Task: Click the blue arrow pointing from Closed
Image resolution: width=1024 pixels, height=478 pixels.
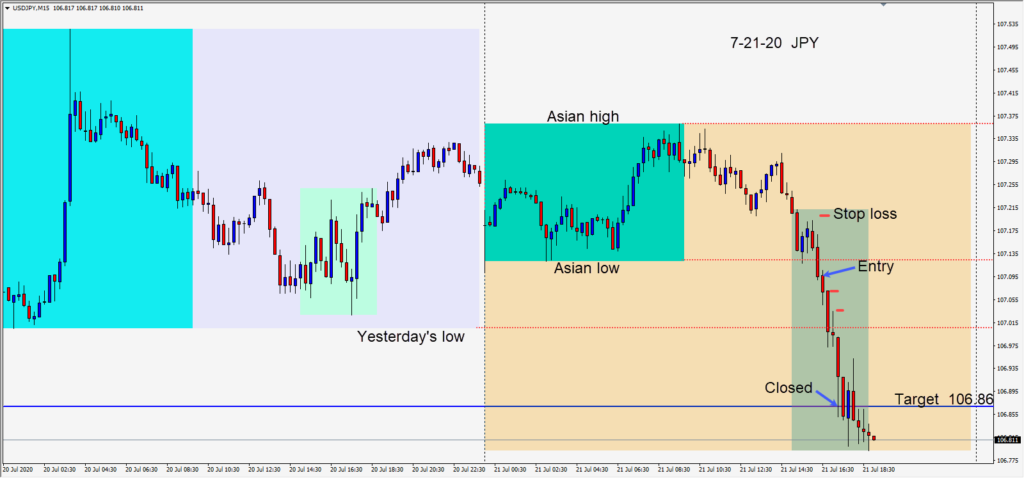Action: coord(825,398)
